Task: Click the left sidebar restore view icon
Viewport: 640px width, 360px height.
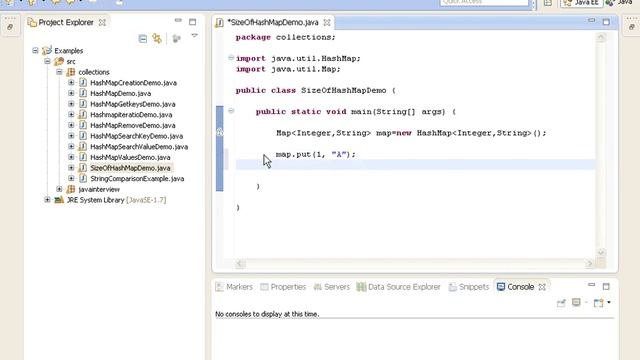Action: pyautogui.click(x=10, y=27)
